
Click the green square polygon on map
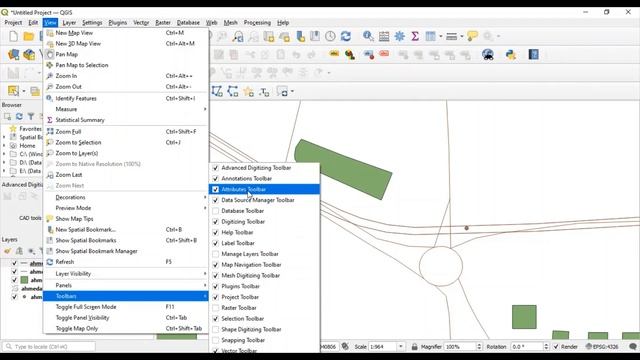pyautogui.click(x=524, y=317)
